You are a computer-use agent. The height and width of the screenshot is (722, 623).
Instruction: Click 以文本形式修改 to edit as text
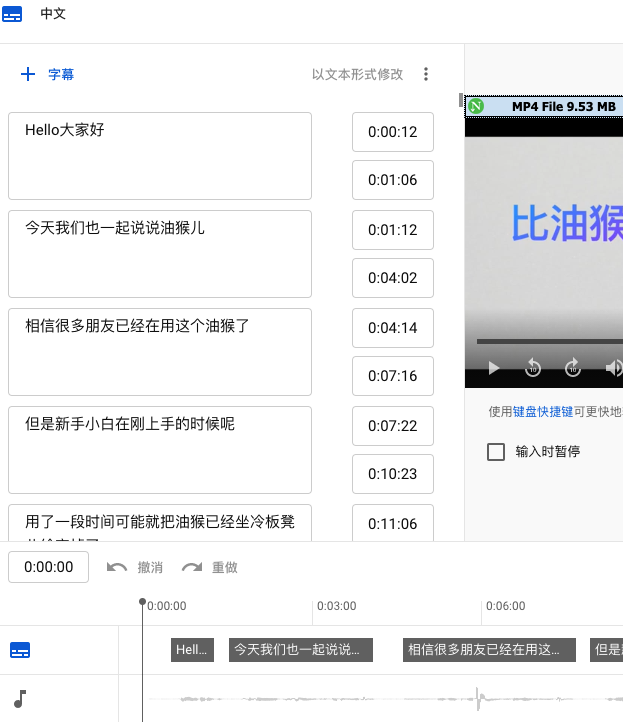(x=357, y=74)
